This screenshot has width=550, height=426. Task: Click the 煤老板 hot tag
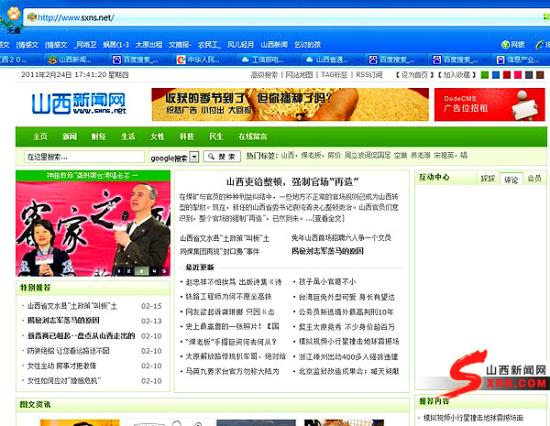tap(311, 155)
